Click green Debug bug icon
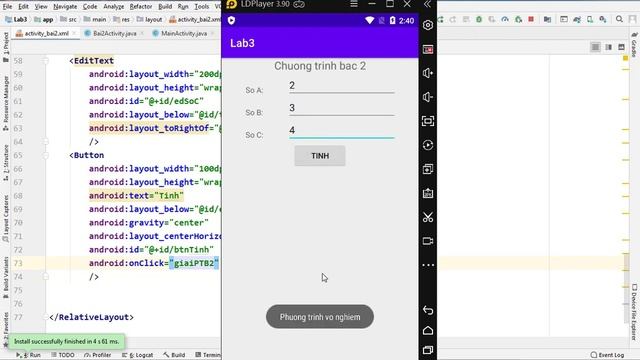640x360 pixels. pyautogui.click(x=479, y=19)
